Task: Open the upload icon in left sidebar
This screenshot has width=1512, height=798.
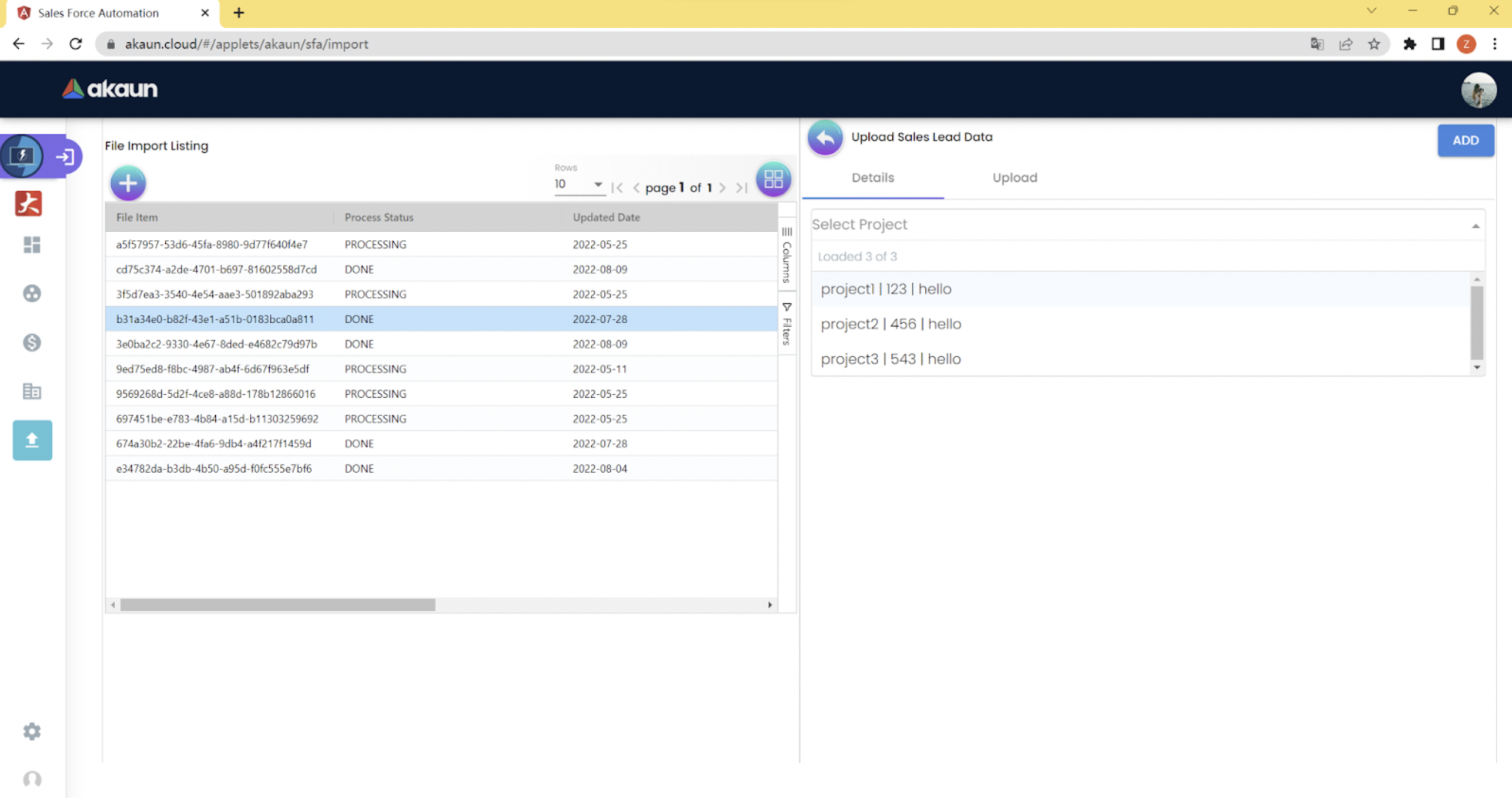Action: (x=32, y=440)
